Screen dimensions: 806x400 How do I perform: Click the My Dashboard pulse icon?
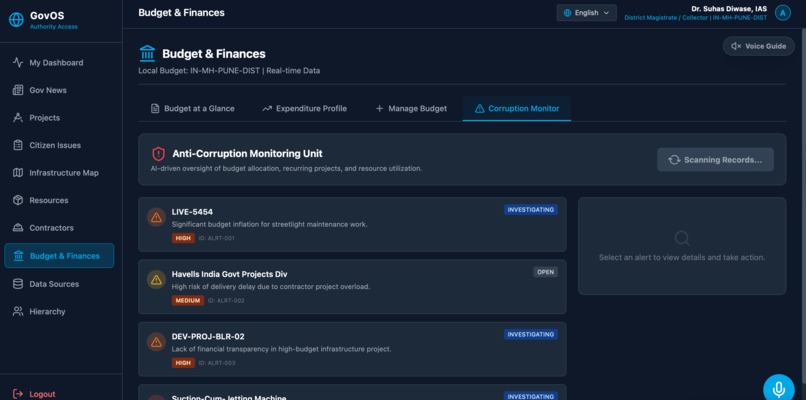[18, 63]
